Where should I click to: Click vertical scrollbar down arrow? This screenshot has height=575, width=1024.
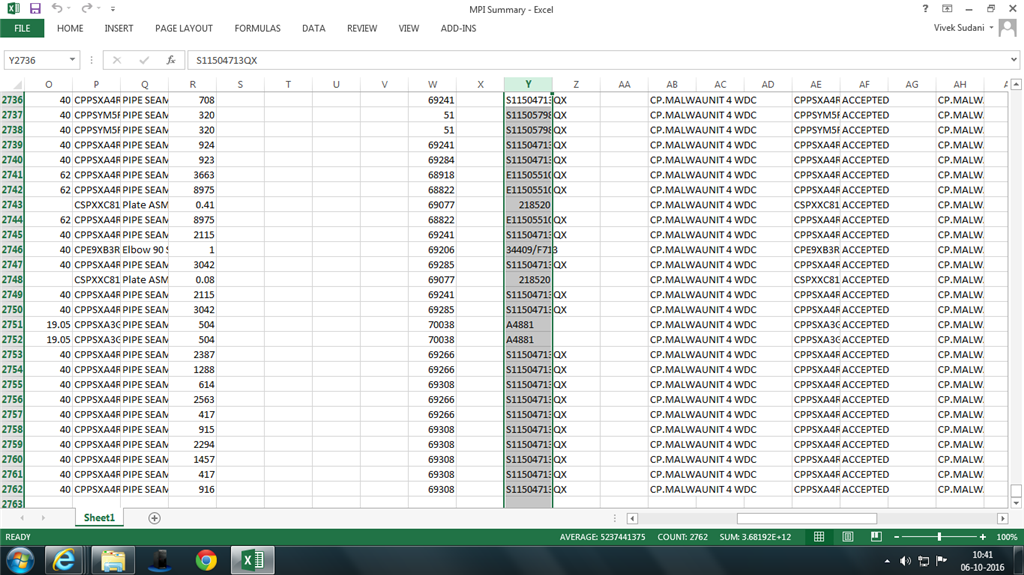click(x=1016, y=503)
